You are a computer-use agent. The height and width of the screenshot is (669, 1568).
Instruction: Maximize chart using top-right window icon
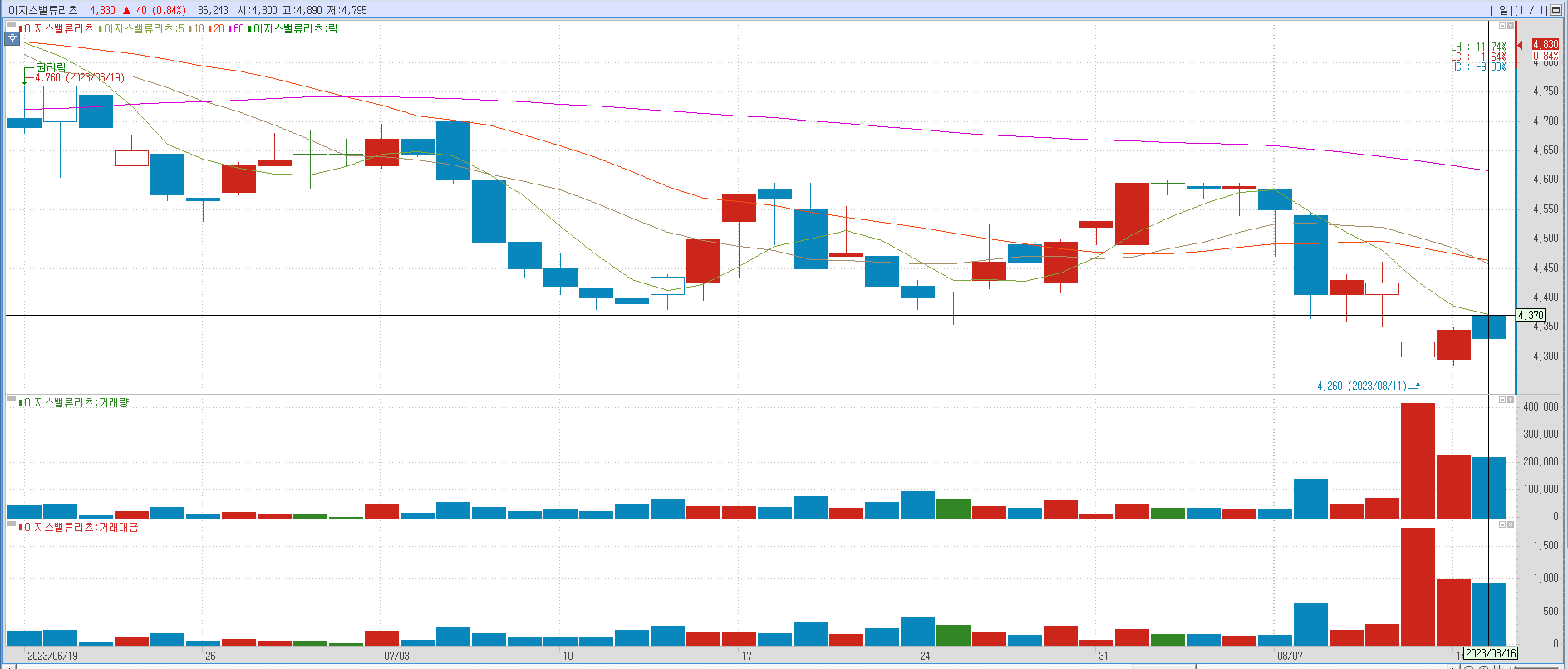point(1556,10)
